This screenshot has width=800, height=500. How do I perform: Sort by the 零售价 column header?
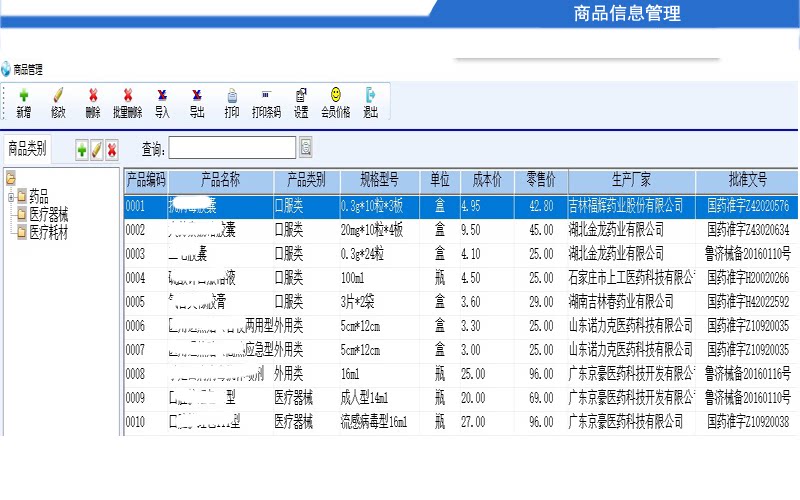click(541, 181)
